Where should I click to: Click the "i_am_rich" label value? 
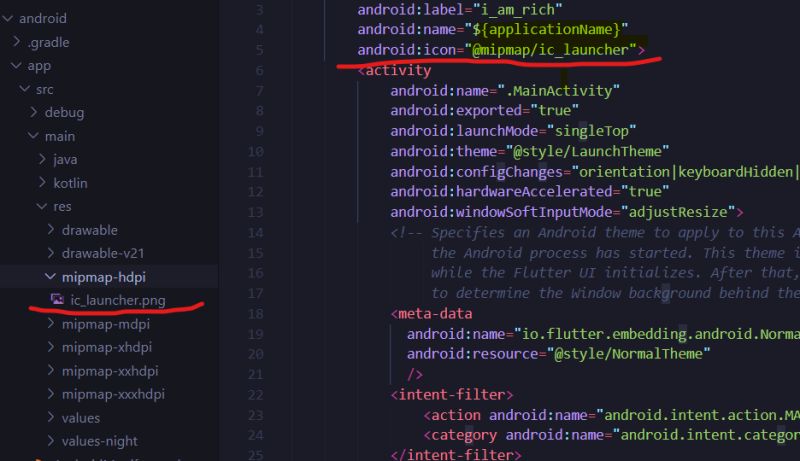click(517, 9)
